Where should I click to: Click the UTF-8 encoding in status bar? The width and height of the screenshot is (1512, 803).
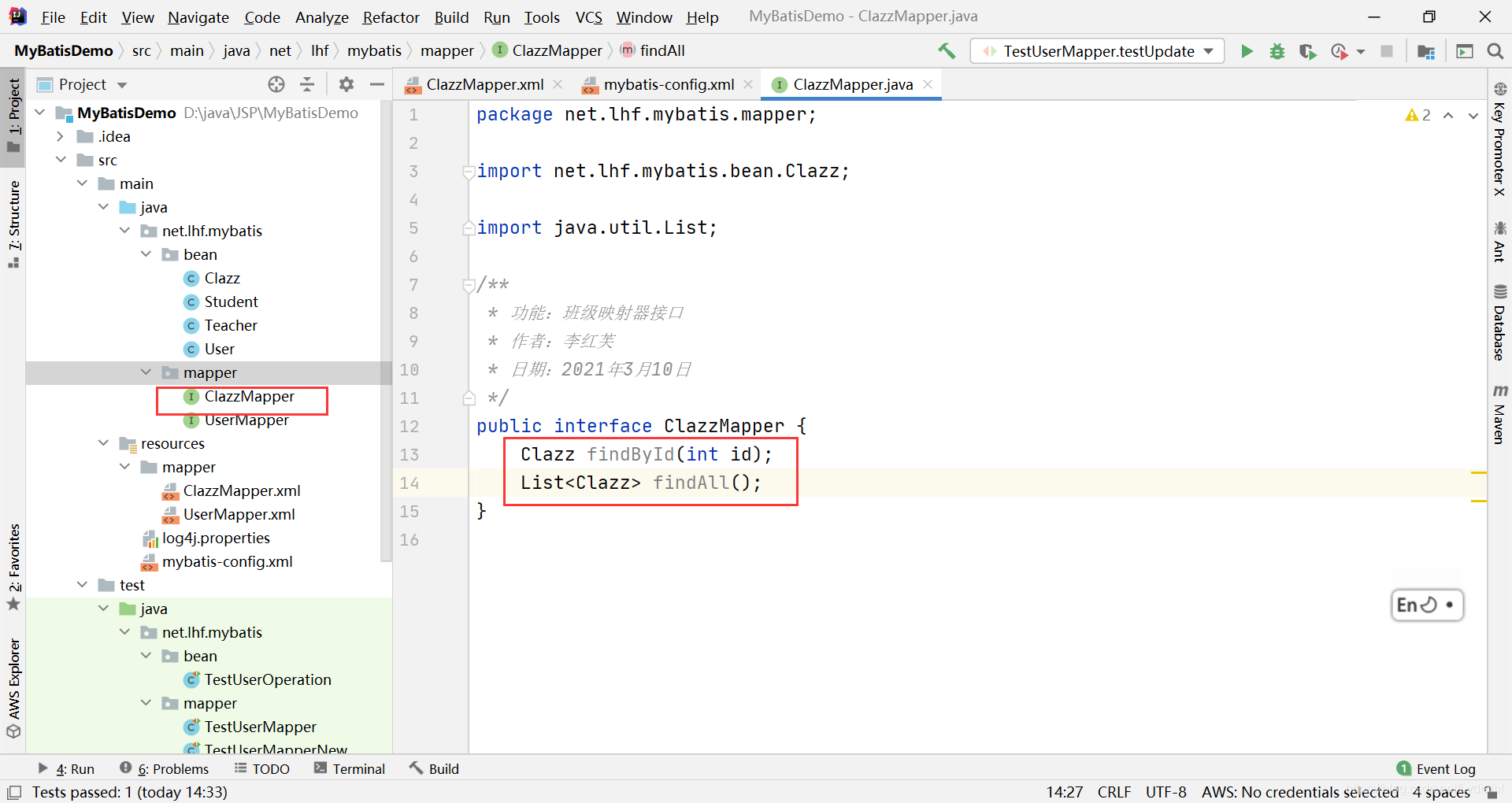click(1165, 792)
